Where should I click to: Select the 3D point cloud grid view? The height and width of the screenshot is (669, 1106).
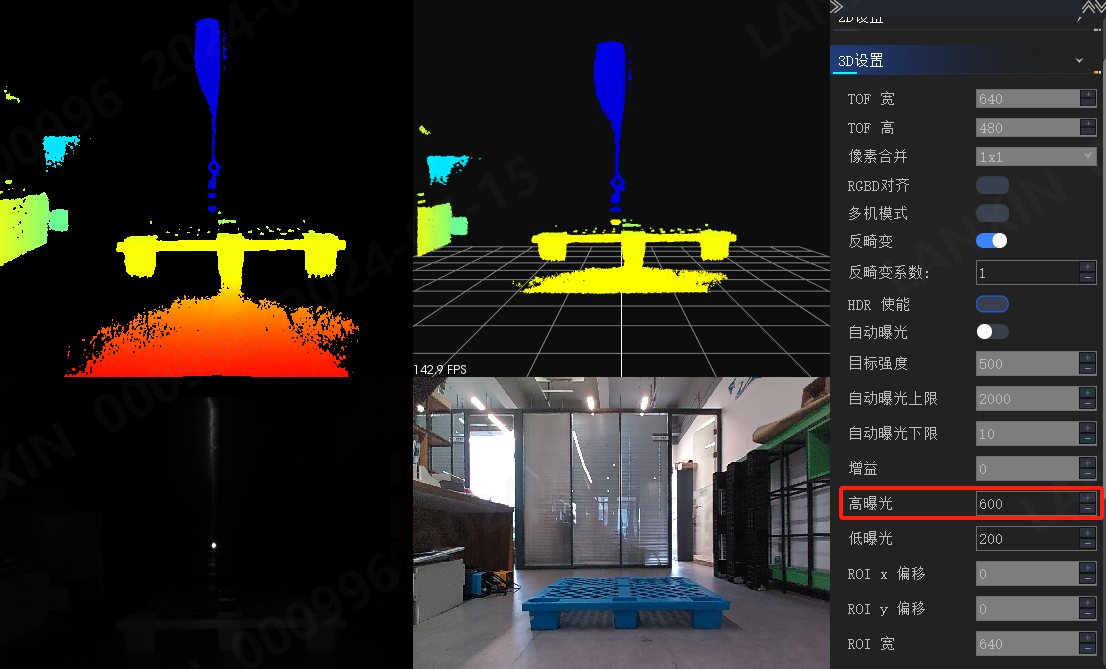tap(621, 188)
